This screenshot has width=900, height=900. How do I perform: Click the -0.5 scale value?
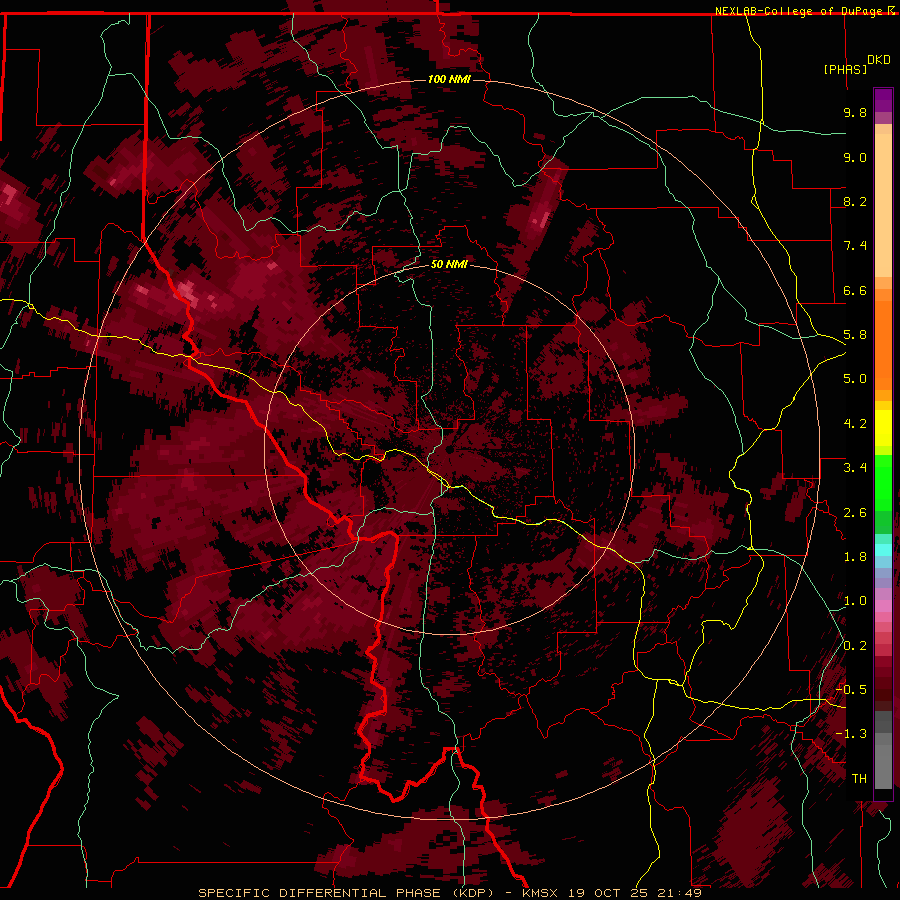pyautogui.click(x=851, y=690)
